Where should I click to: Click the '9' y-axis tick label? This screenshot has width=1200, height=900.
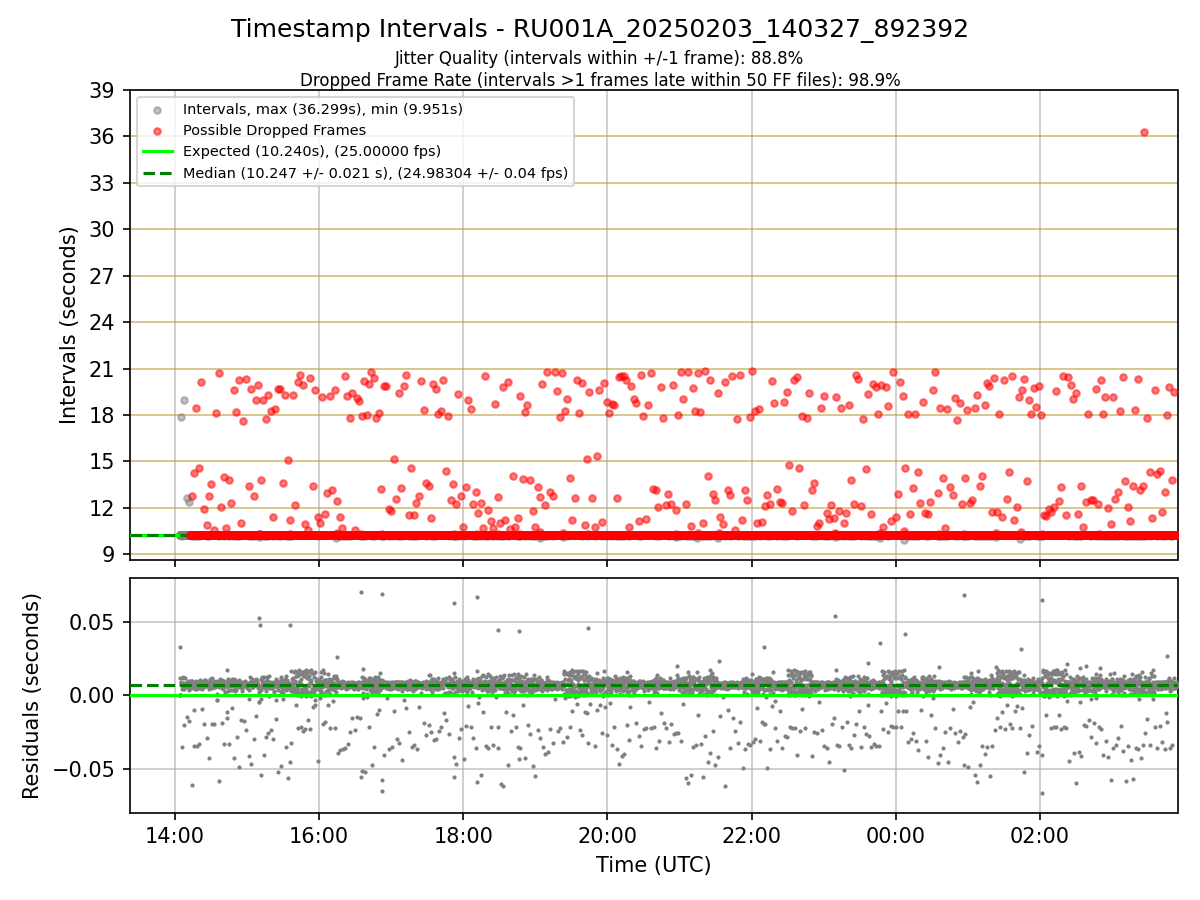110,554
